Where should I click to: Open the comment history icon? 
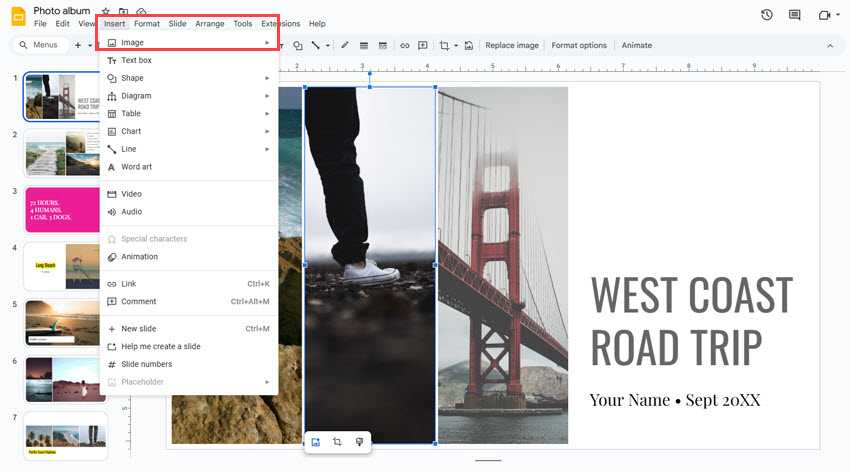795,15
